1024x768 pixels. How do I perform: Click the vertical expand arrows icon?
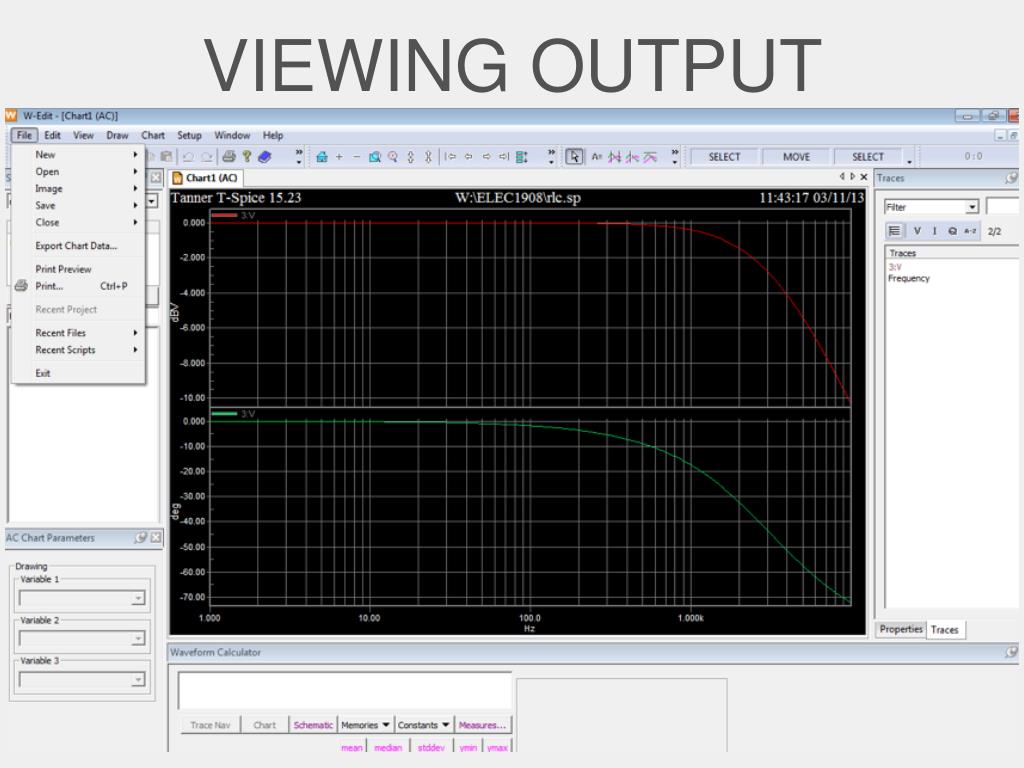point(411,157)
